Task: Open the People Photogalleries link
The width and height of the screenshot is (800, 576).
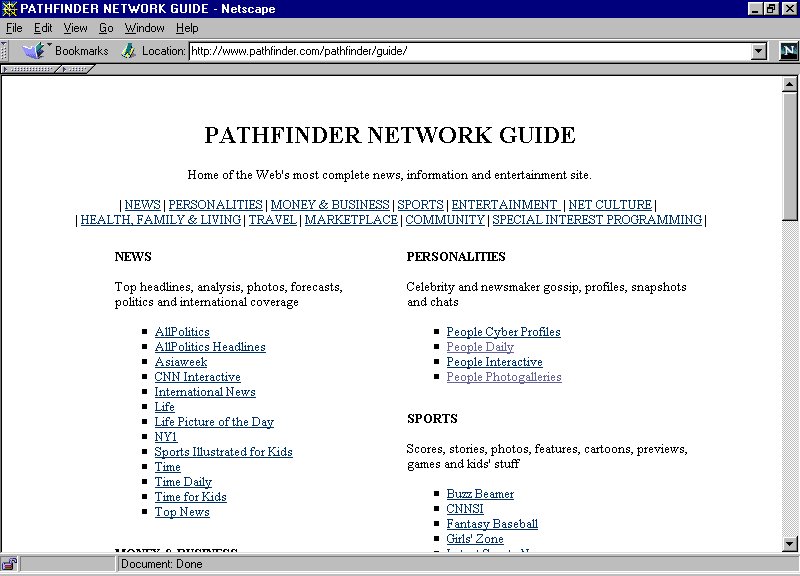Action: [x=504, y=377]
